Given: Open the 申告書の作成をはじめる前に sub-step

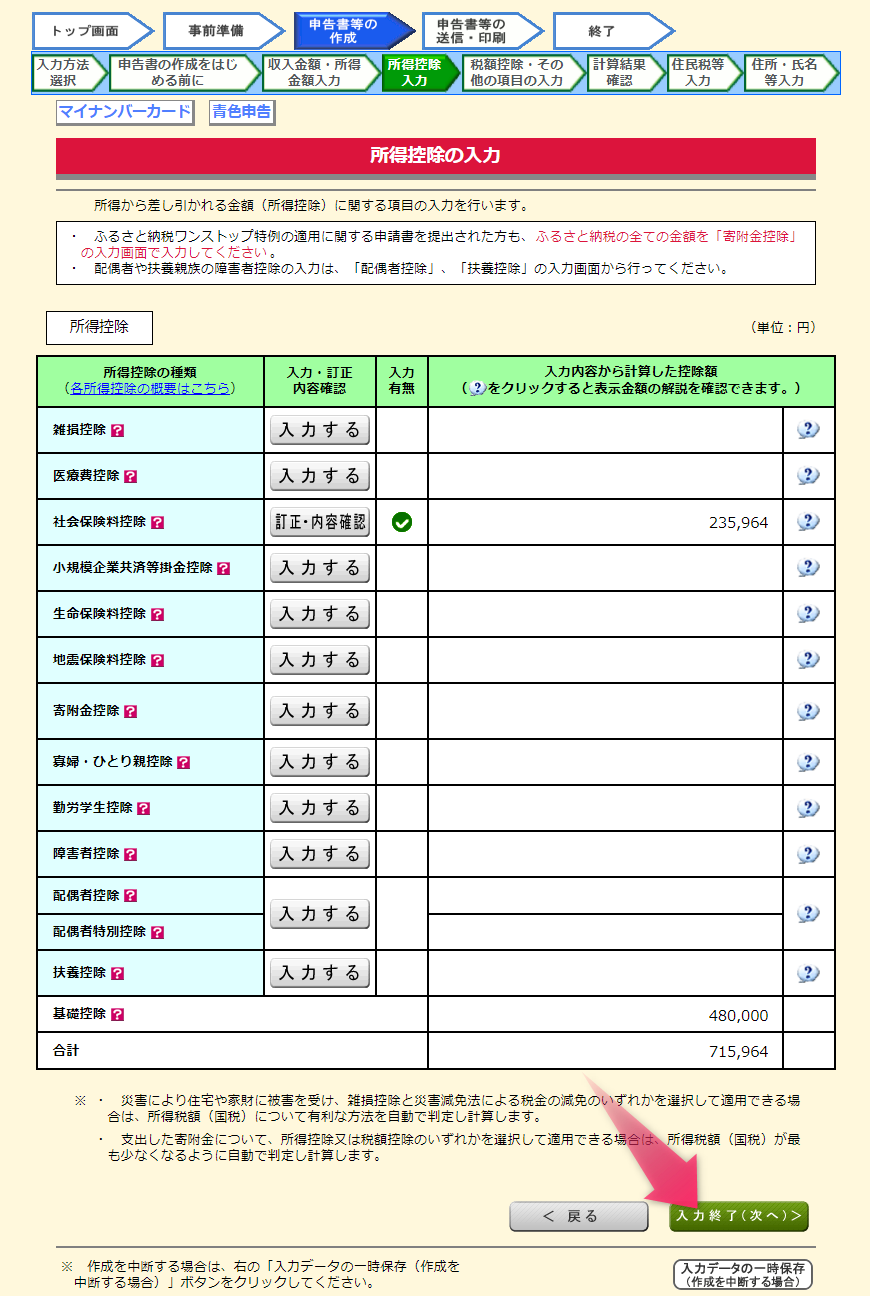Looking at the screenshot, I should pos(184,73).
